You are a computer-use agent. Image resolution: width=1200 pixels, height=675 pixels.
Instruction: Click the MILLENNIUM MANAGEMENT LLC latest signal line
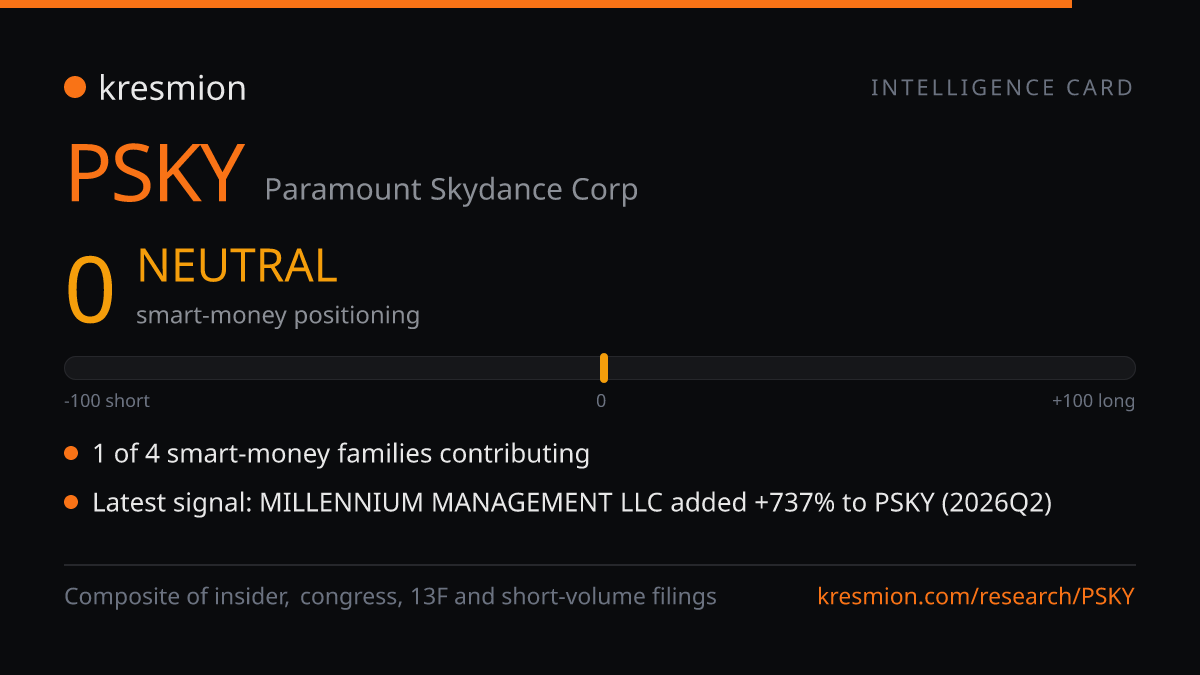click(x=572, y=503)
